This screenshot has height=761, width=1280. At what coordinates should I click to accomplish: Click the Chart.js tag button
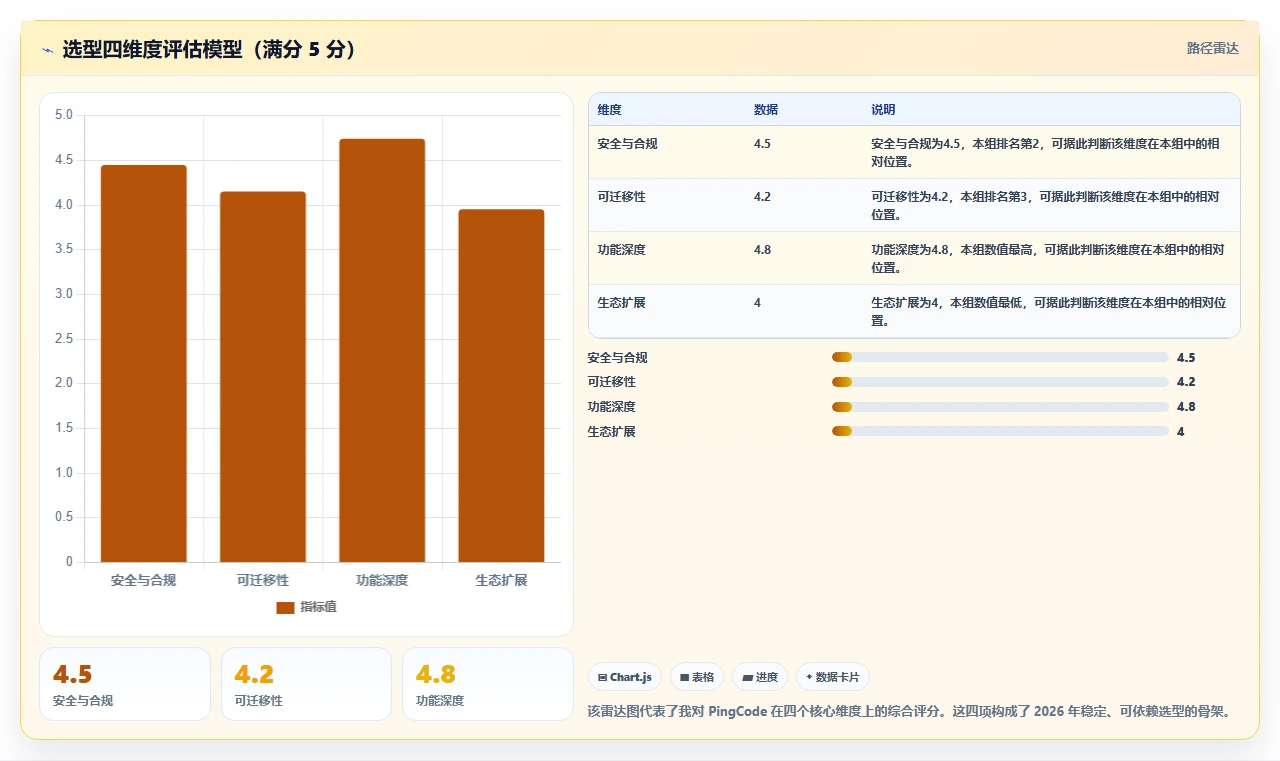(x=625, y=677)
